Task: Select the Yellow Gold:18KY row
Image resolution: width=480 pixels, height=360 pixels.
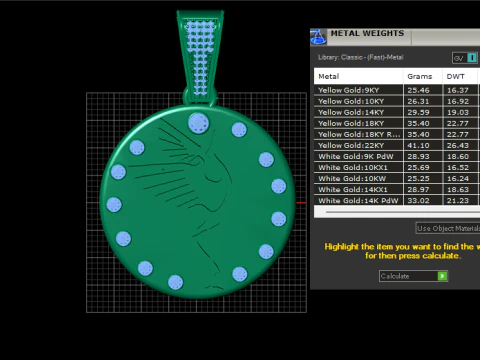Action: pyautogui.click(x=397, y=123)
